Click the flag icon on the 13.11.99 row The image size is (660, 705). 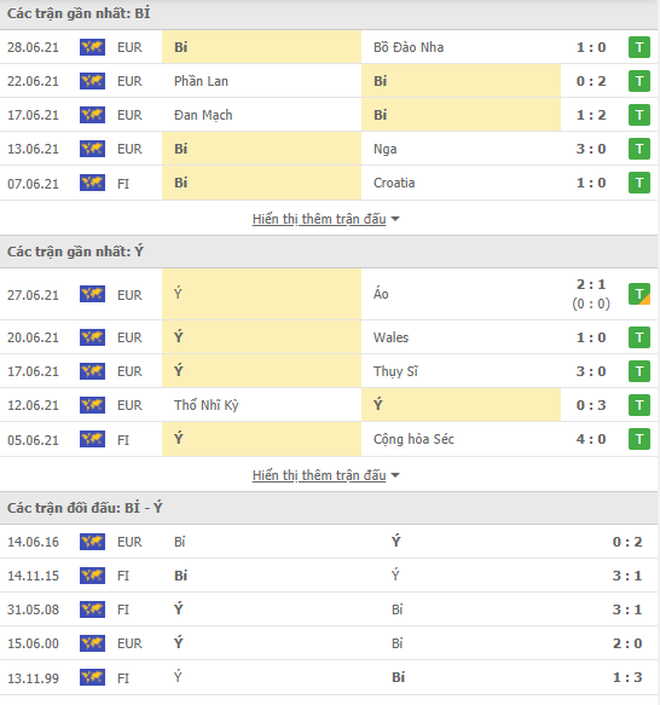click(92, 677)
